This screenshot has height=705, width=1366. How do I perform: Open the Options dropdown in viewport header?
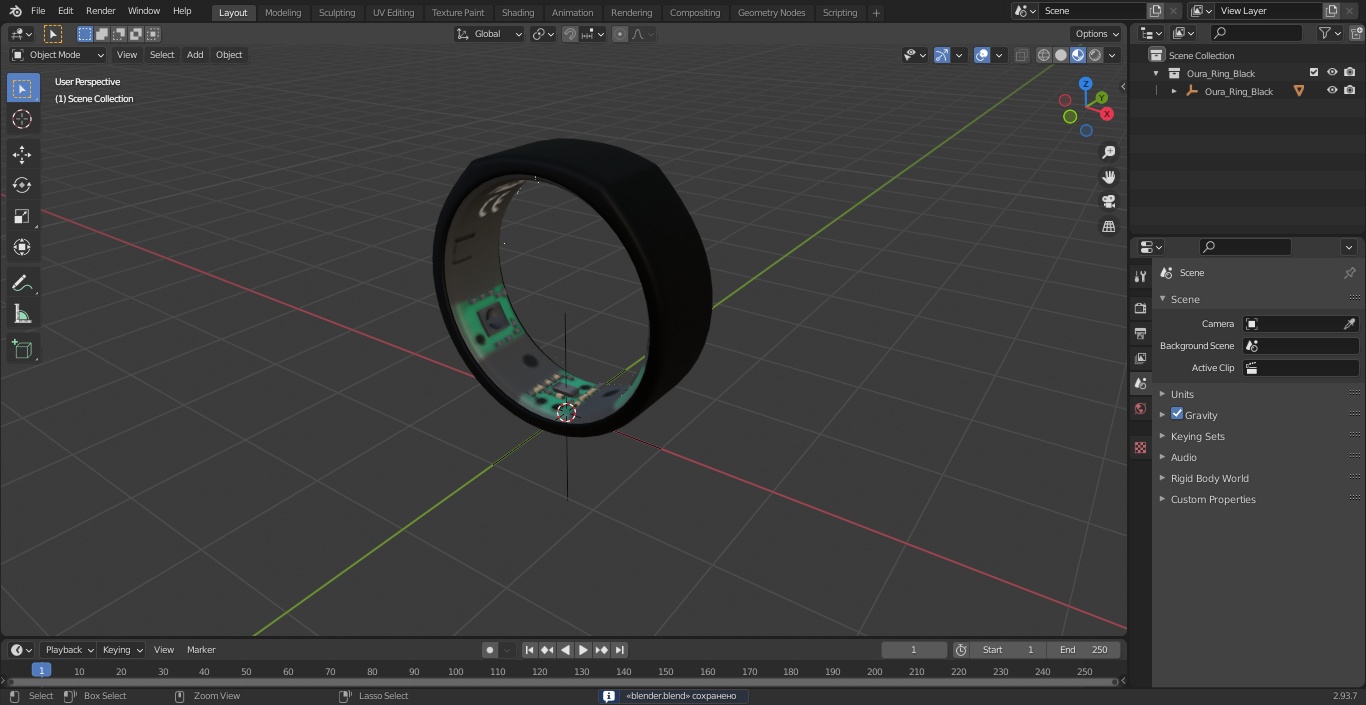(1097, 34)
